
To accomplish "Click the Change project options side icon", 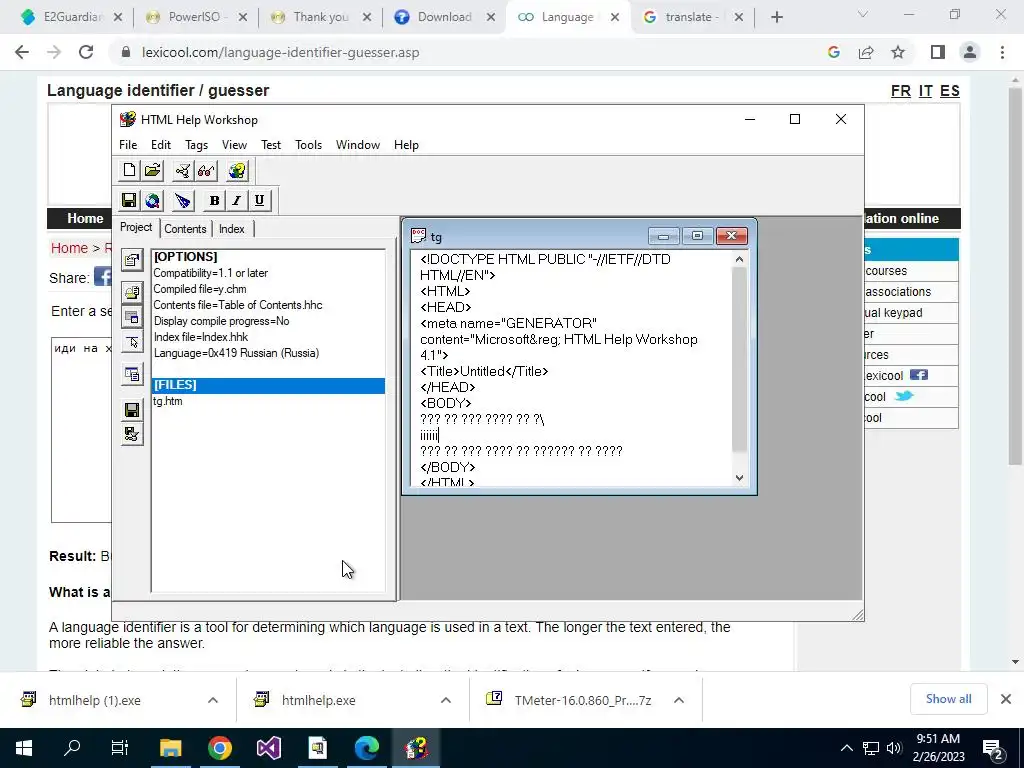I will click(x=132, y=261).
